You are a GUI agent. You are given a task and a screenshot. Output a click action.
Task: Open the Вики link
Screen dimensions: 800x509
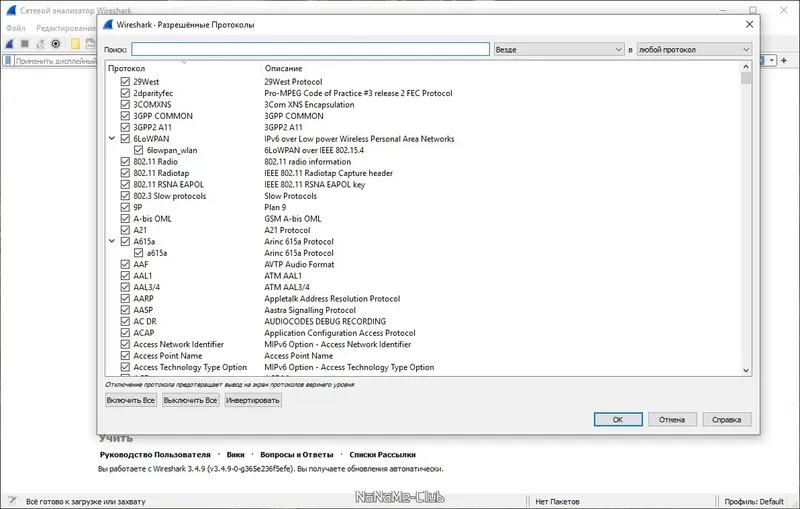[235, 454]
